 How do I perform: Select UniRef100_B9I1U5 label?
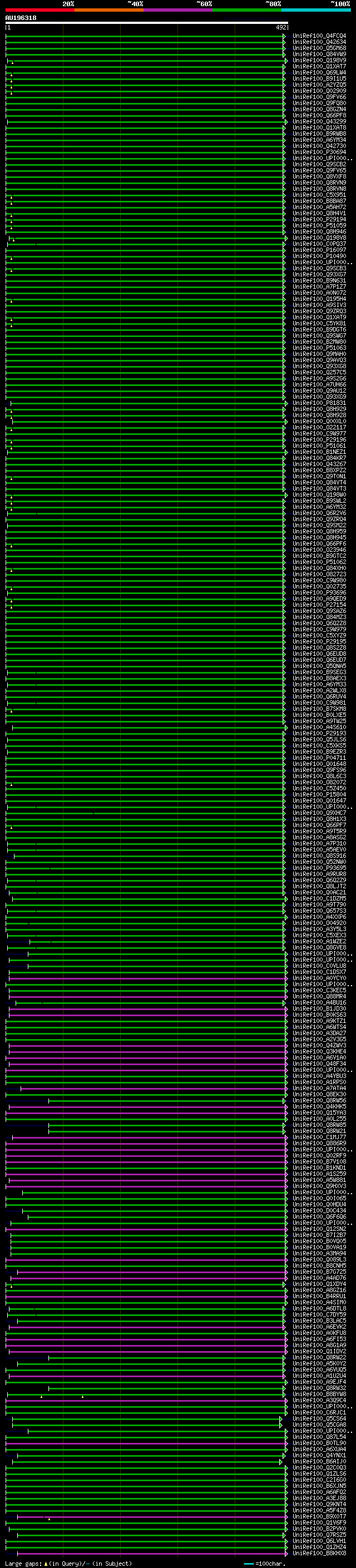pos(319,78)
